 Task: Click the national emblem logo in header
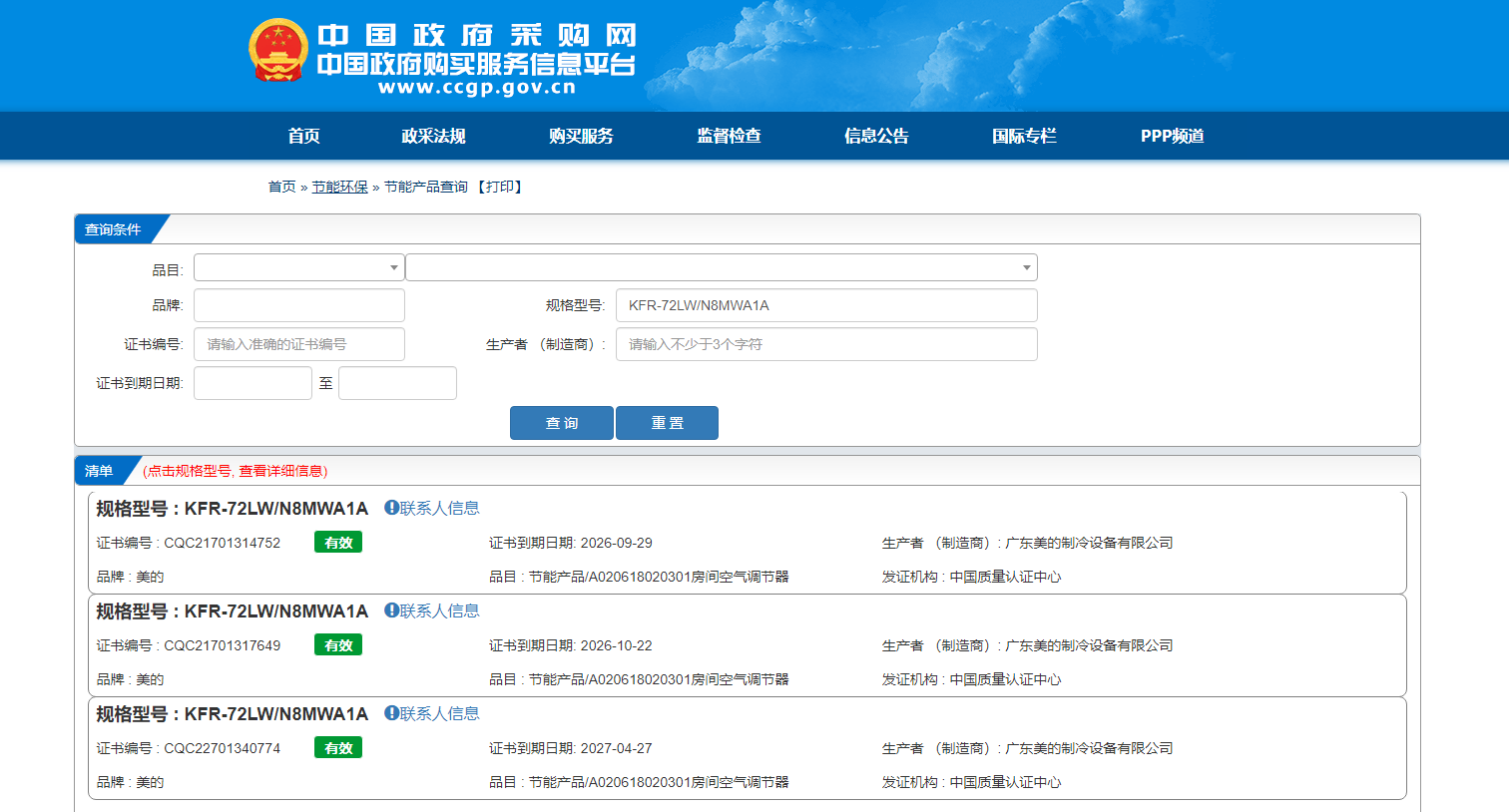[x=277, y=50]
